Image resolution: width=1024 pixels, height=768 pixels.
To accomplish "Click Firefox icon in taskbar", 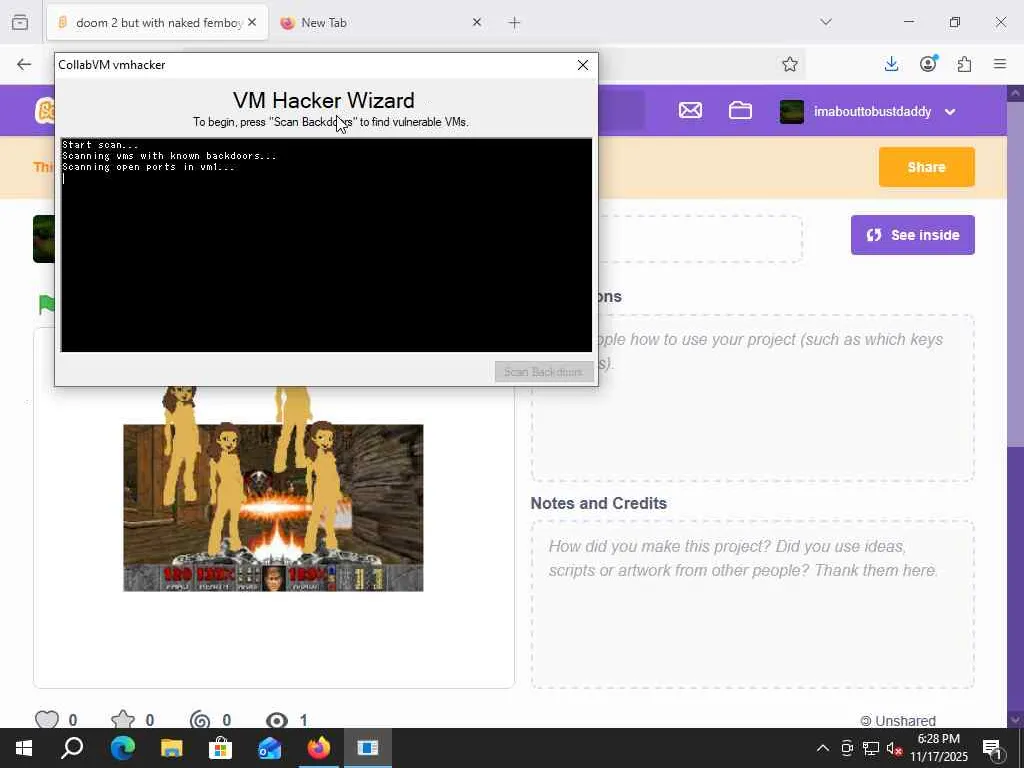I will (x=319, y=748).
